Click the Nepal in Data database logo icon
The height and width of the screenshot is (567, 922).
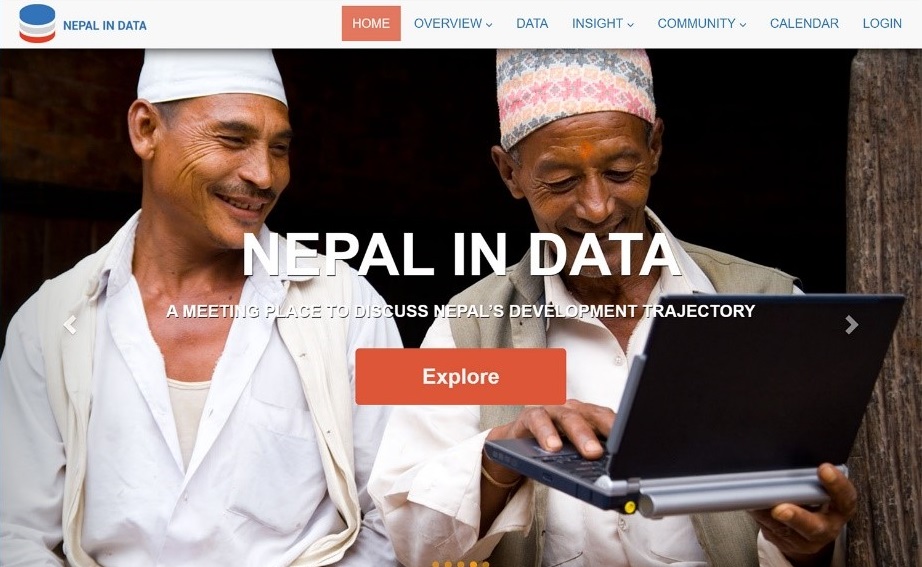tap(37, 24)
